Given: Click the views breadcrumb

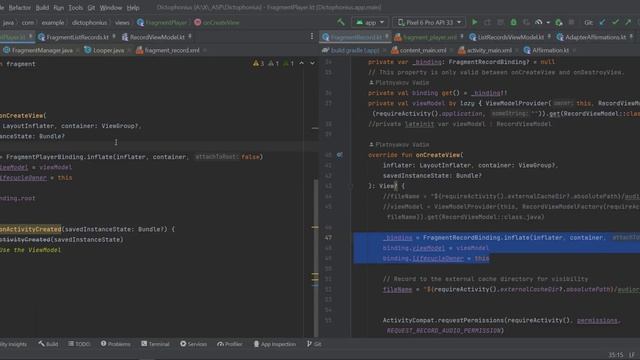Looking at the screenshot, I should point(122,22).
